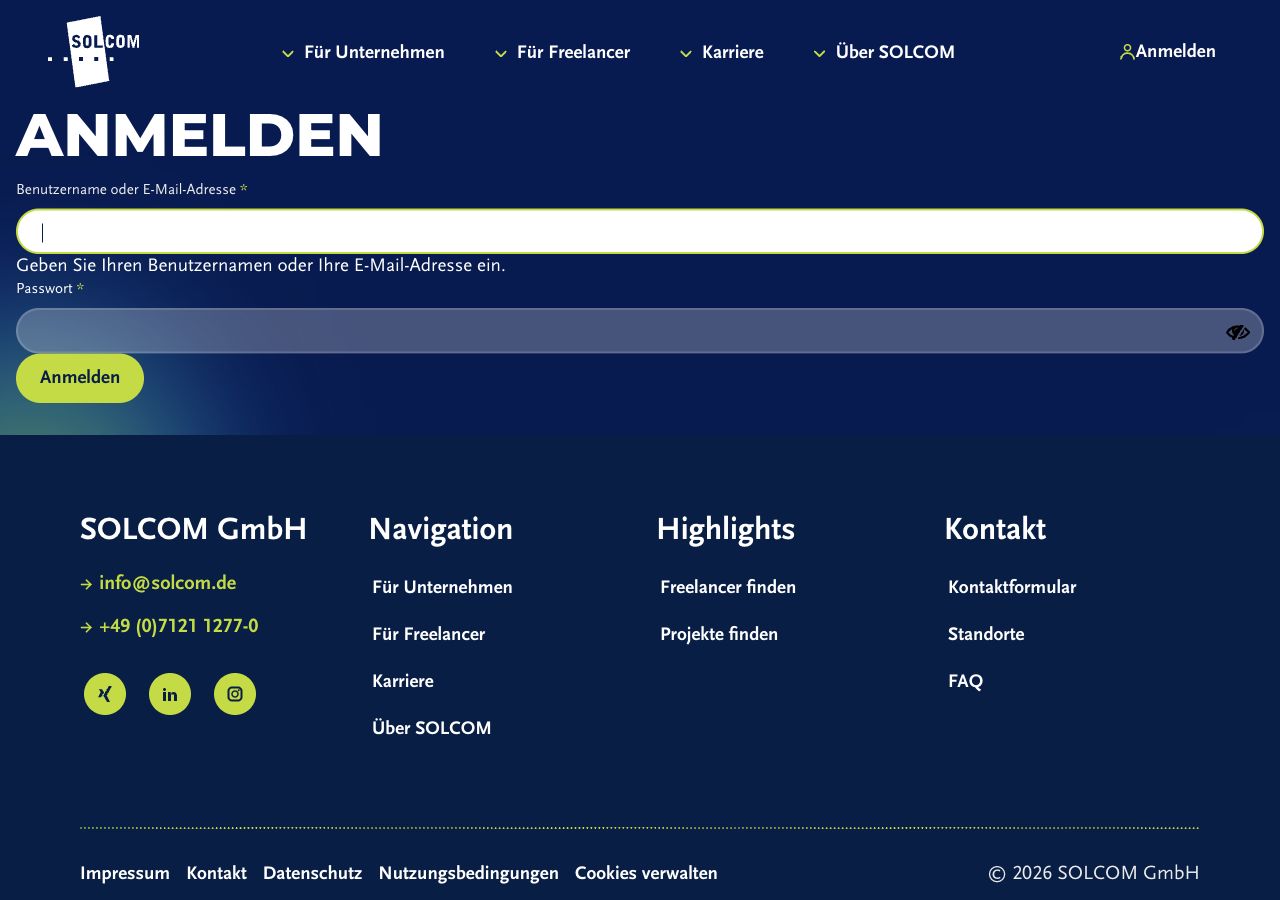Screen dimensions: 1280x900
Task: Expand the Karriere menu chevron
Action: point(686,53)
